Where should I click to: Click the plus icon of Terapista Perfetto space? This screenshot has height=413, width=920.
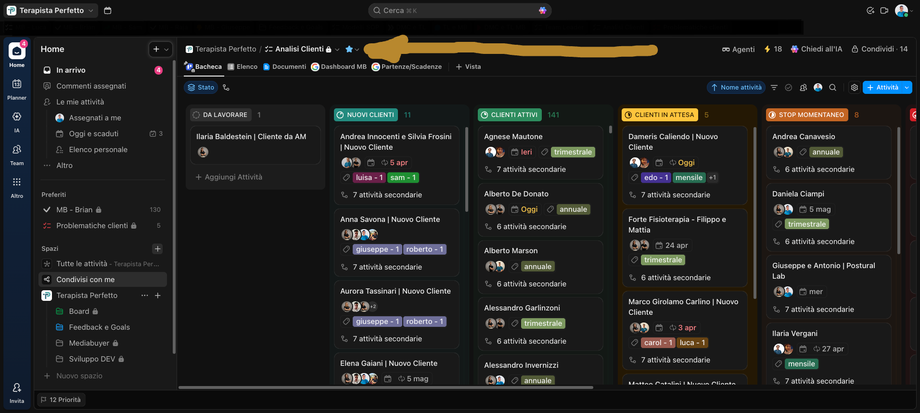(157, 296)
